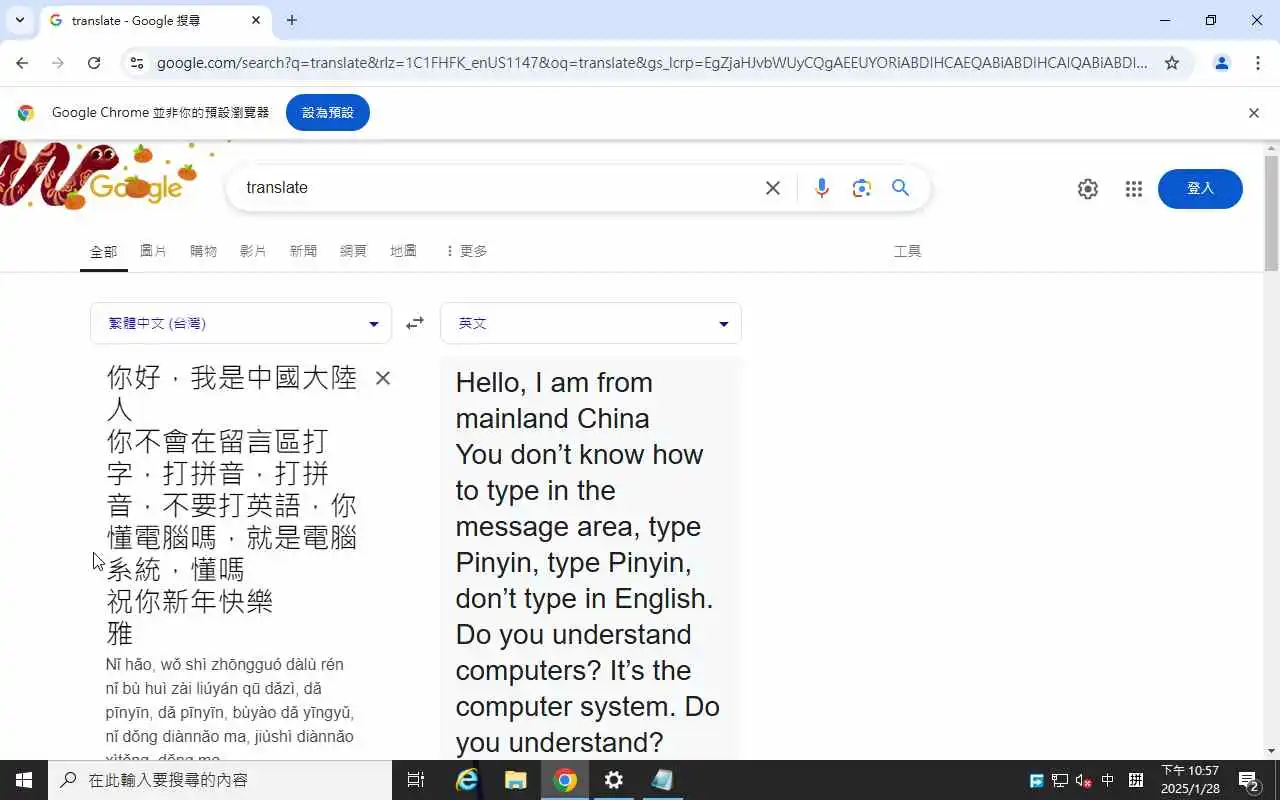The height and width of the screenshot is (800, 1280).
Task: Clear the search box with X icon
Action: 773,188
